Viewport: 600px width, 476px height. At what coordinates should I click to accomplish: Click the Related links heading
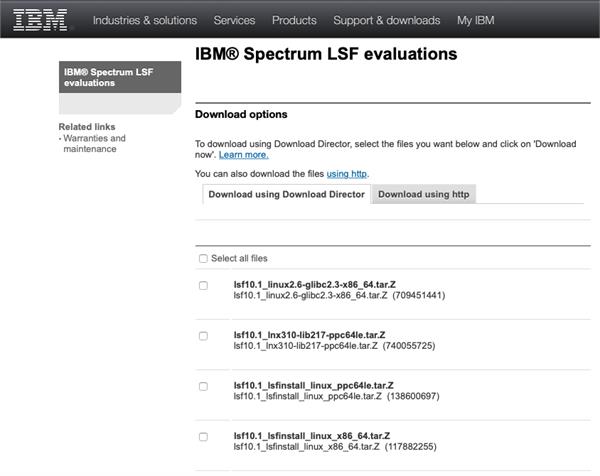tap(87, 127)
